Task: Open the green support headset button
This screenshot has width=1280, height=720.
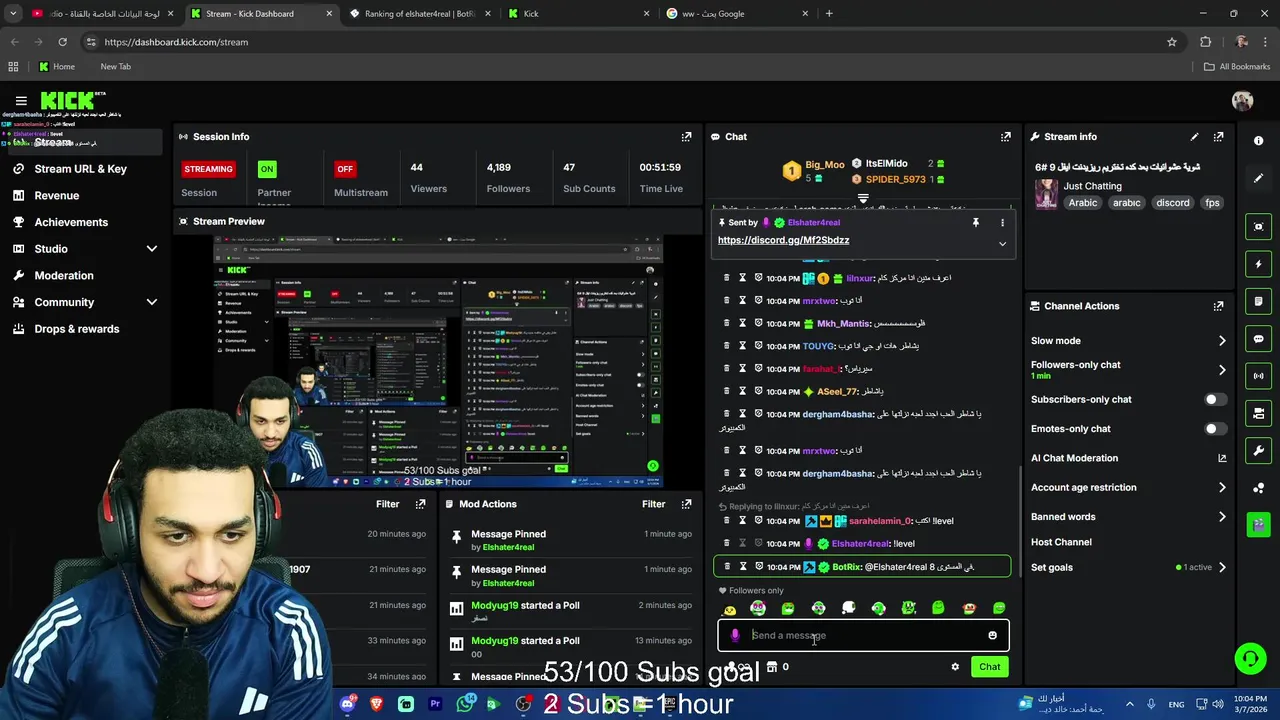Action: pos(1250,658)
